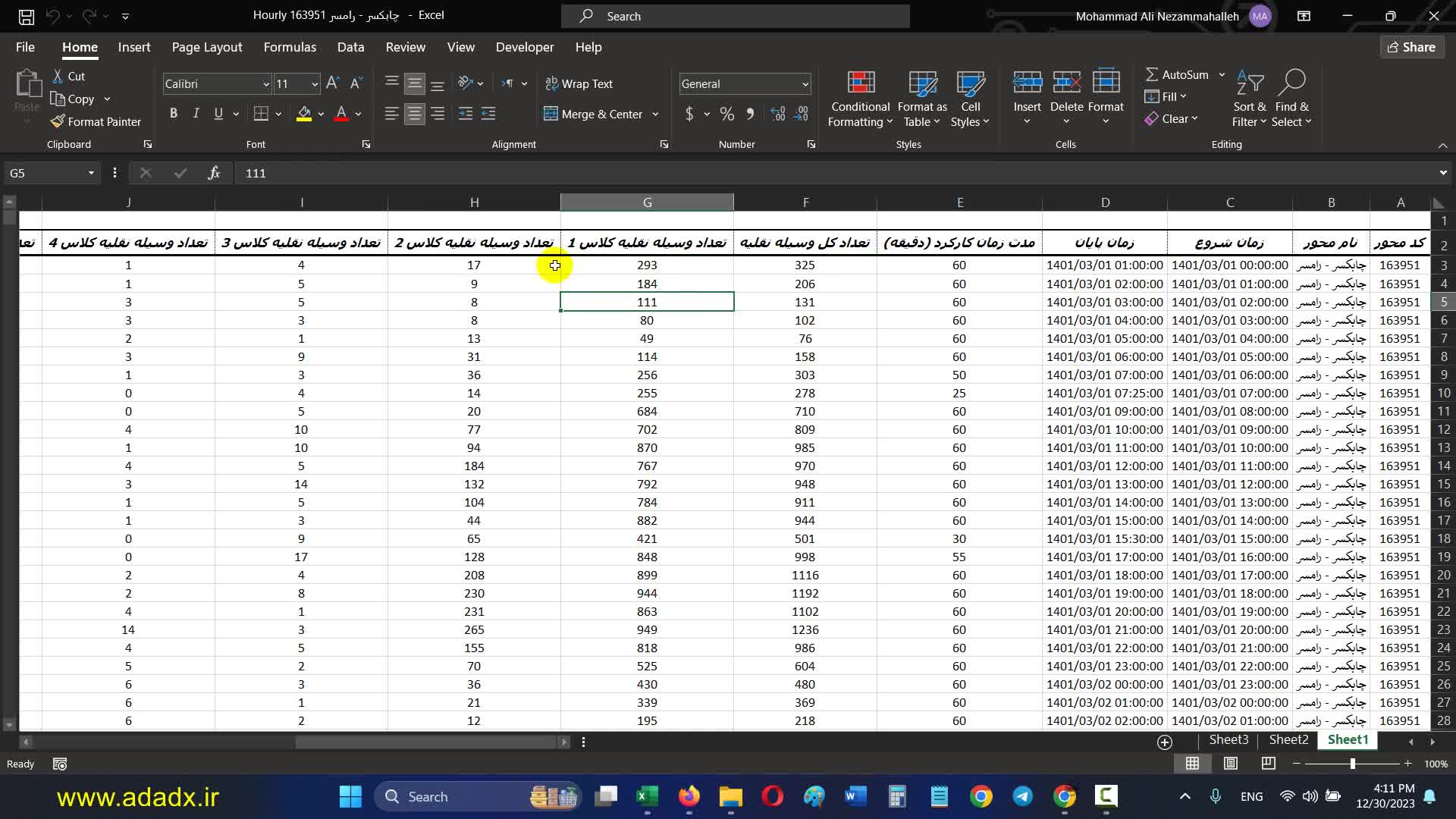1456x819 pixels.
Task: Click the Insert Function fx icon
Action: point(214,173)
